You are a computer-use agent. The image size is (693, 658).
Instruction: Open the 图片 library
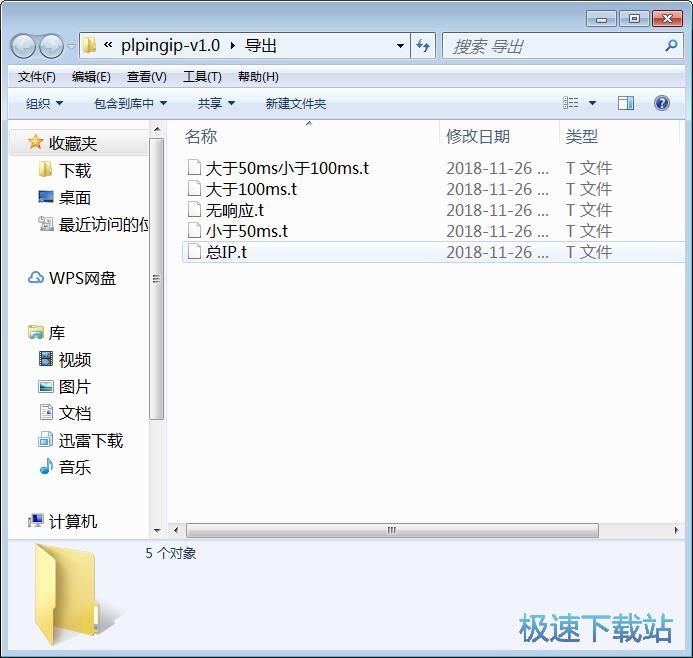[x=75, y=386]
